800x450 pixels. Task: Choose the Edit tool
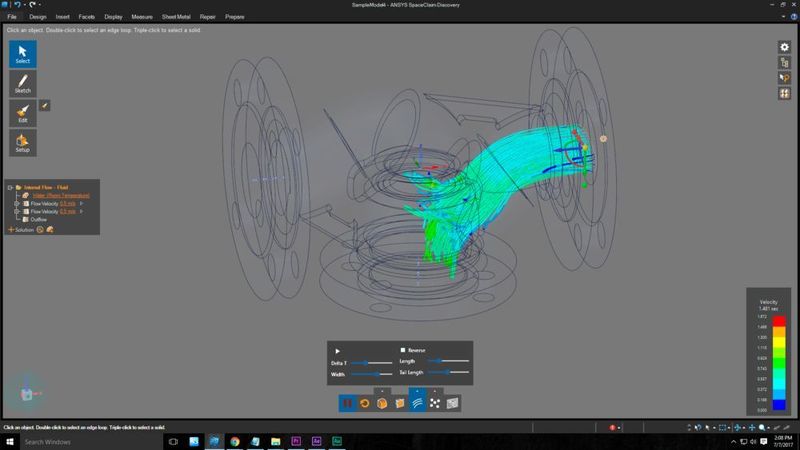tap(22, 113)
